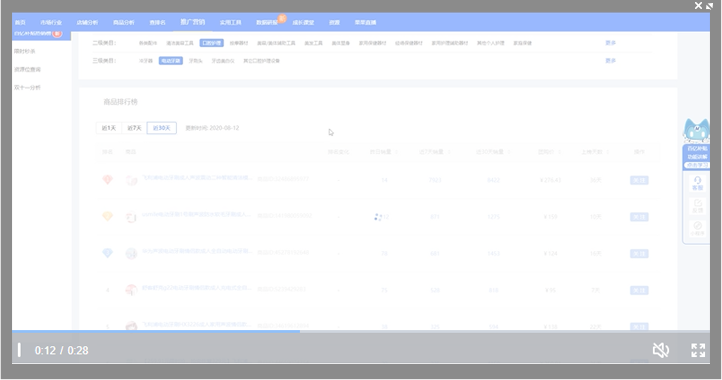Viewport: 722px width, 380px height.
Task: Click the blue cat mascot icon
Action: point(696,130)
